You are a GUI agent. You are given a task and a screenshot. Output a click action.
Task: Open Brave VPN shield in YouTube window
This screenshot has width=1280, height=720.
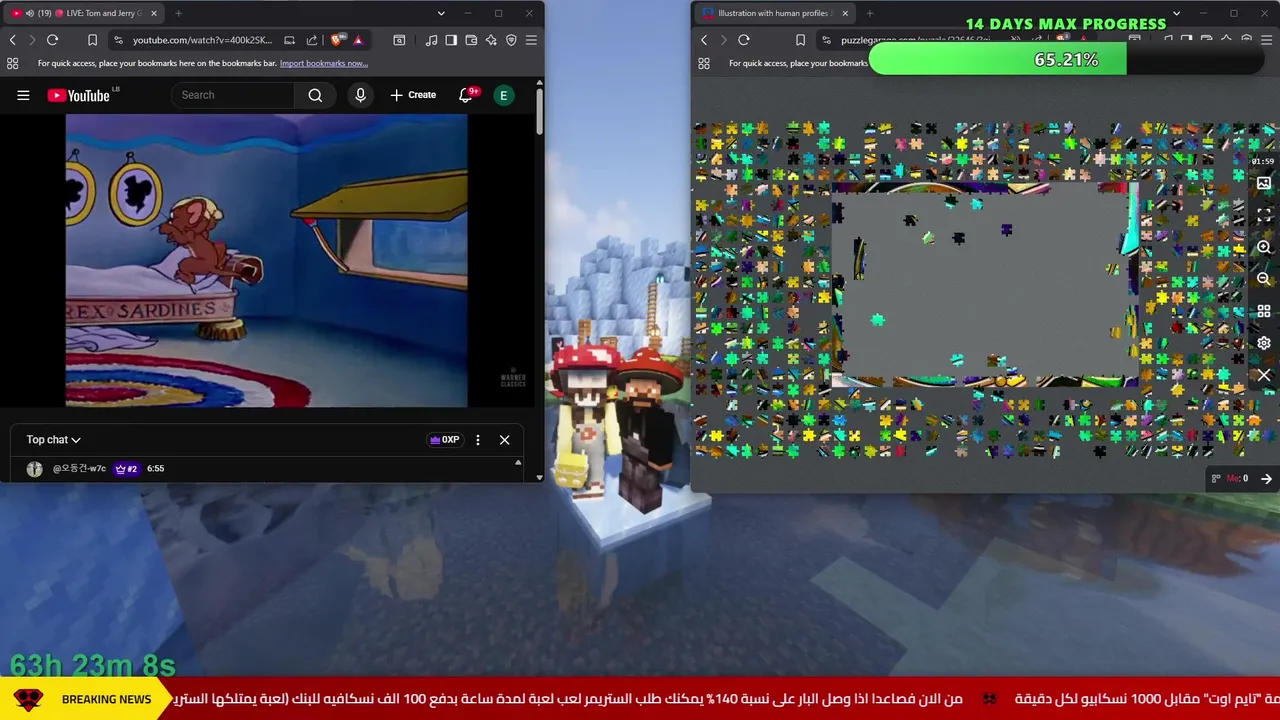coord(511,40)
